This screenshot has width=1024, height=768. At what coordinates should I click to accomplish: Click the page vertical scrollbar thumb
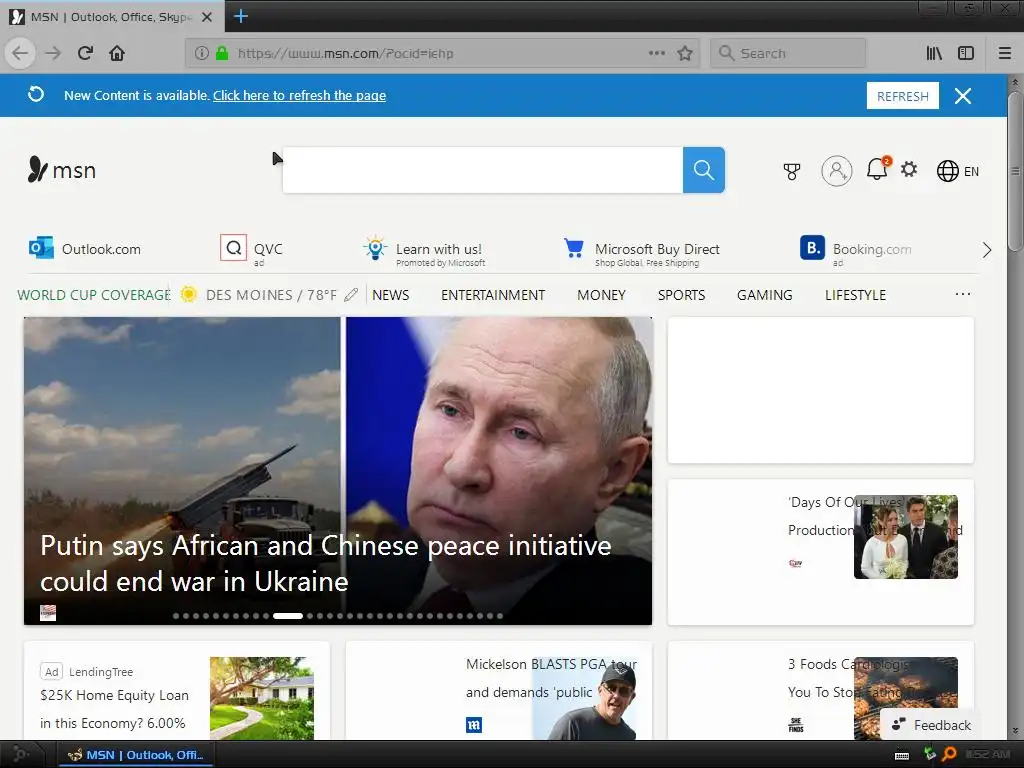[1015, 171]
